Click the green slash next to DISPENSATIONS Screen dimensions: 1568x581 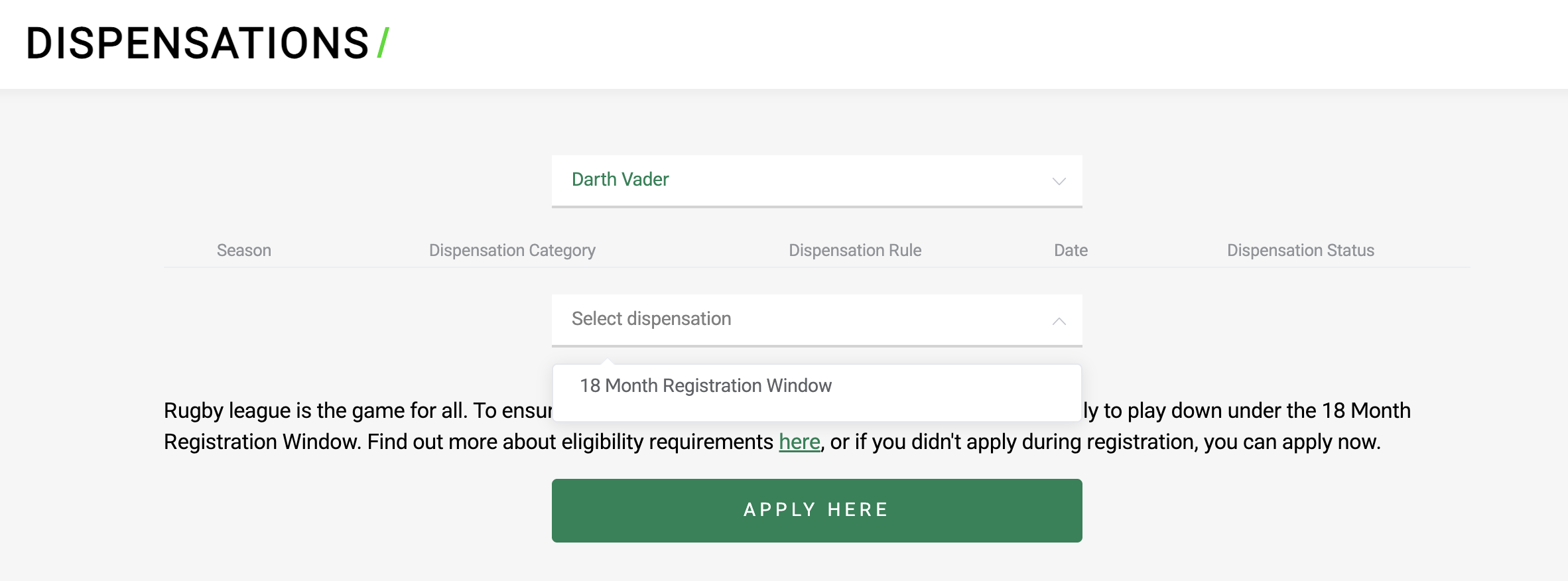tap(383, 44)
